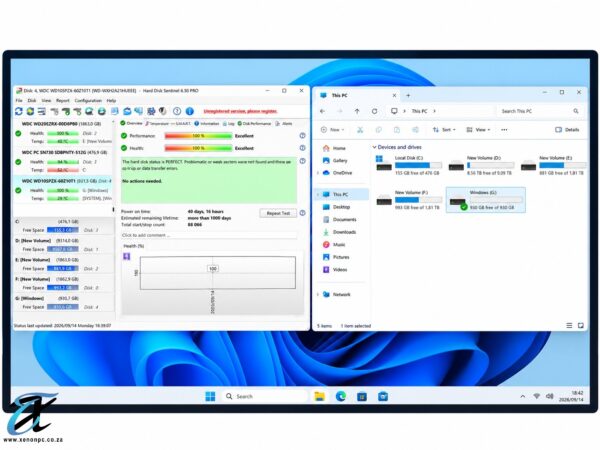Expand the Network node in Explorer sidebar
The image size is (600, 450).
[318, 294]
